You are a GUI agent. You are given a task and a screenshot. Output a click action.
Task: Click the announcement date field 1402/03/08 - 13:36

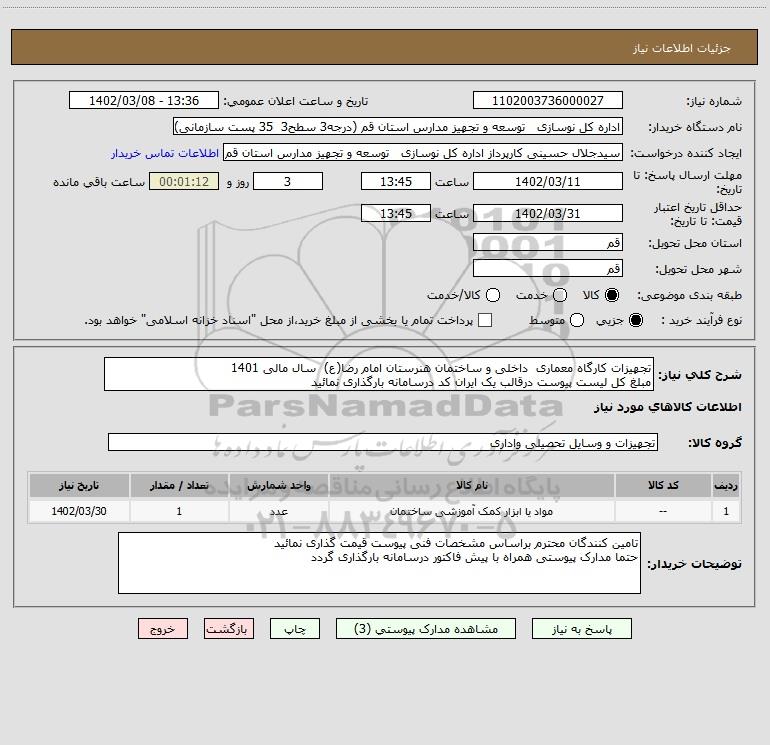click(144, 101)
